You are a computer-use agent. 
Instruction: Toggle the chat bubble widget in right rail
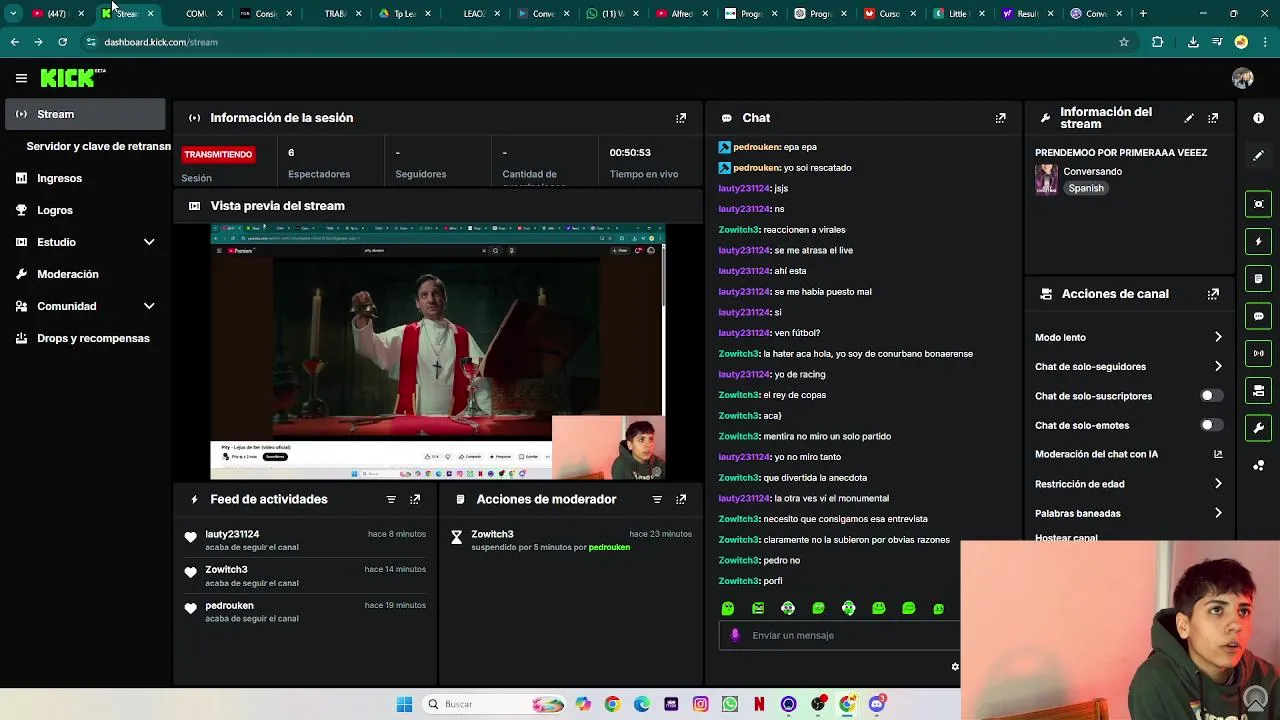point(1258,316)
